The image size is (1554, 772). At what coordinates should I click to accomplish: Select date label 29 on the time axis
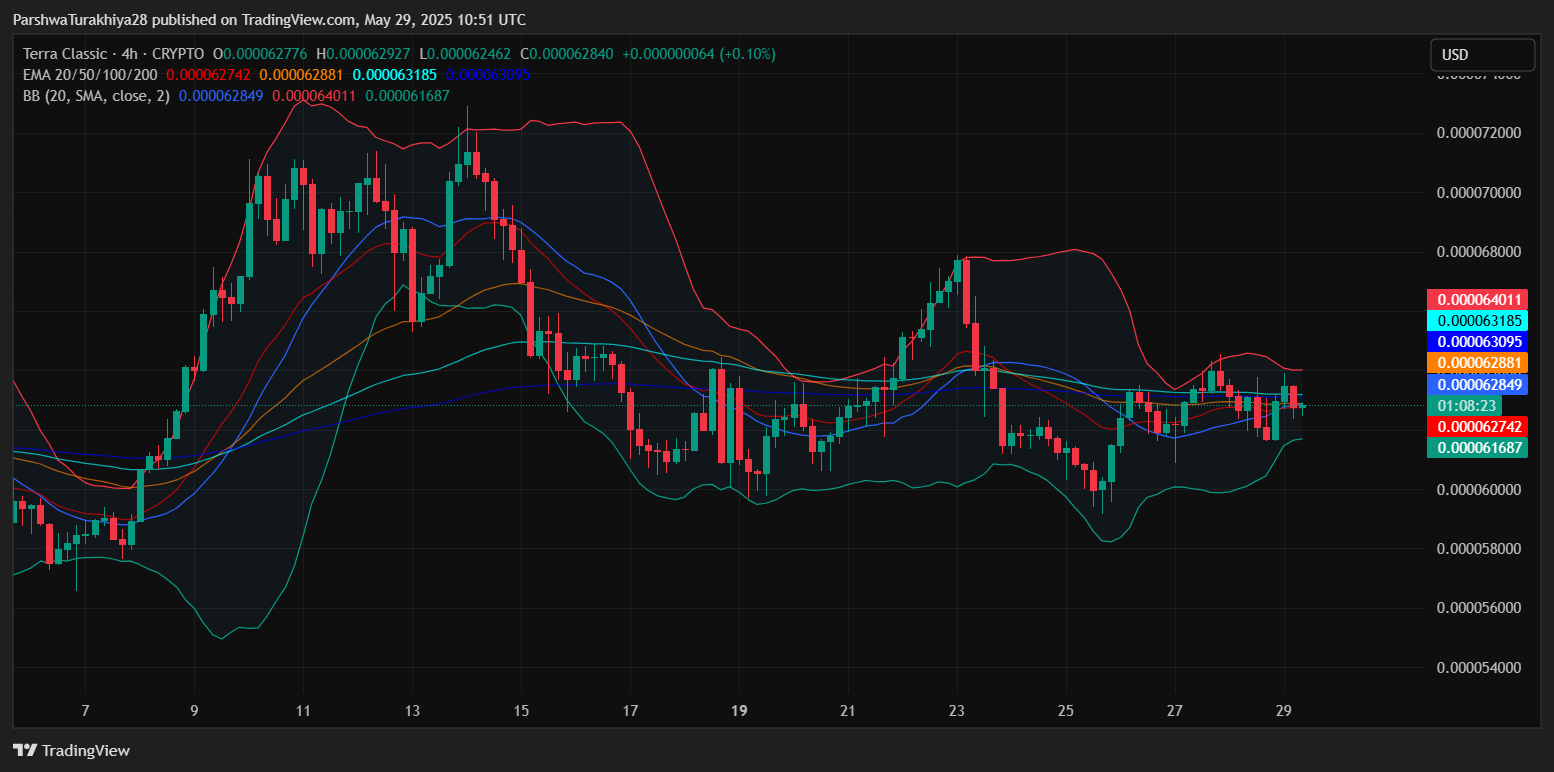pyautogui.click(x=1284, y=711)
